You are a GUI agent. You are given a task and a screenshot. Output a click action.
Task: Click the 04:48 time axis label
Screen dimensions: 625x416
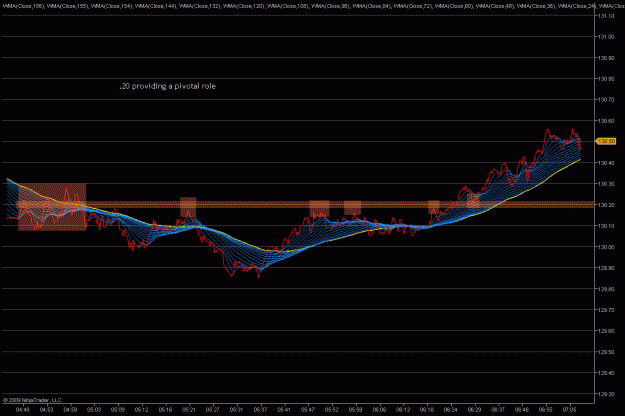(x=23, y=410)
